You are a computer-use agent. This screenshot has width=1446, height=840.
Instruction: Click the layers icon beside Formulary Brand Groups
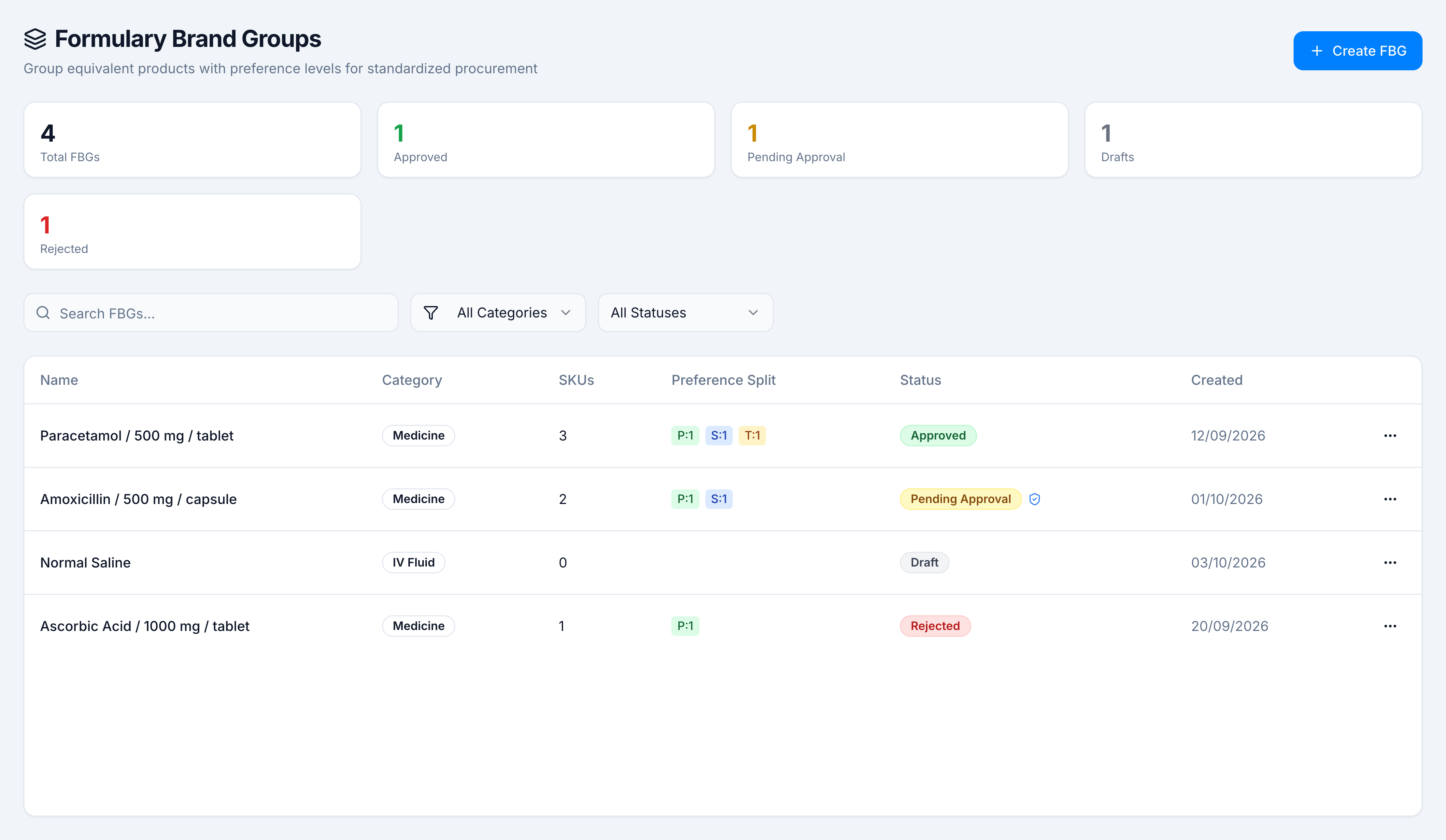click(35, 39)
